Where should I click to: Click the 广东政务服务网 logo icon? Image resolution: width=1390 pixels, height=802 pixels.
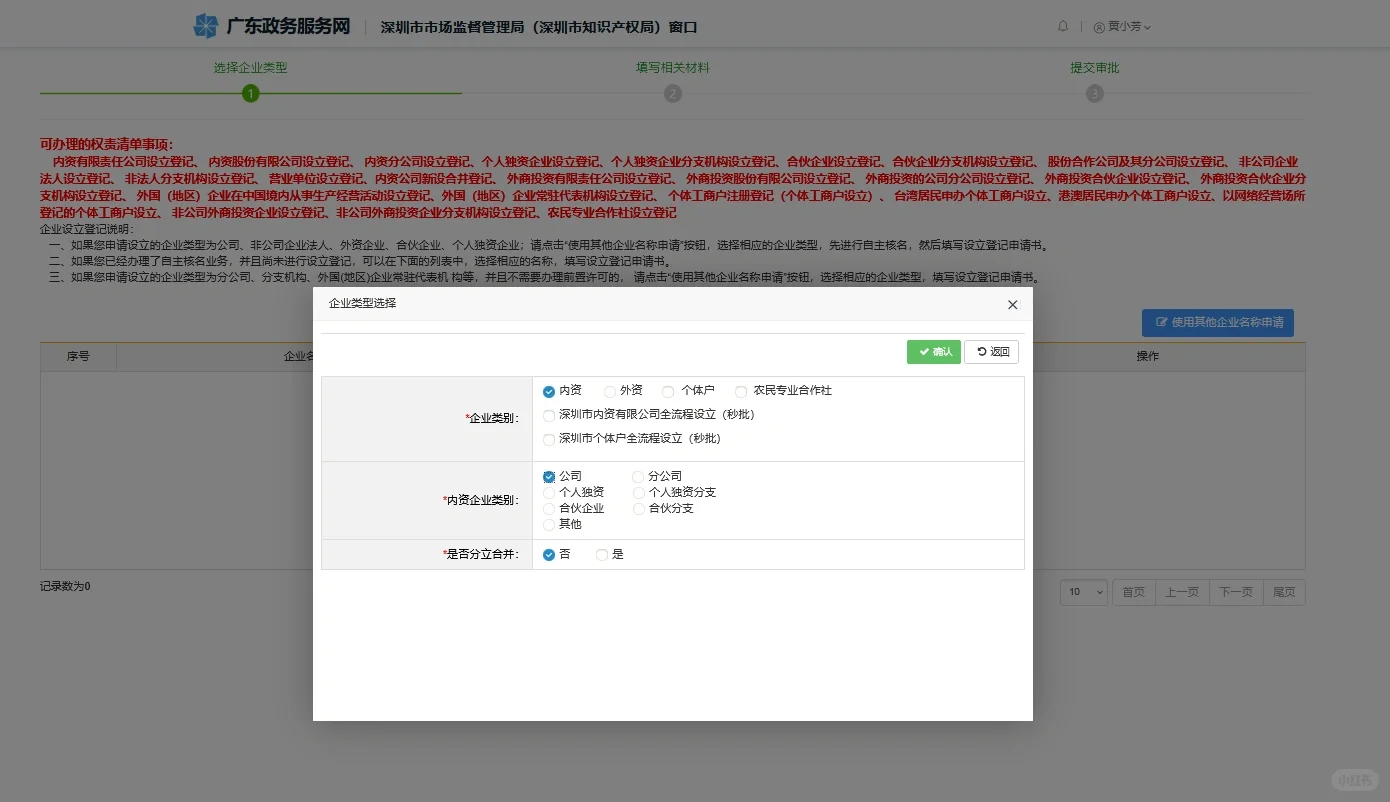pos(206,26)
